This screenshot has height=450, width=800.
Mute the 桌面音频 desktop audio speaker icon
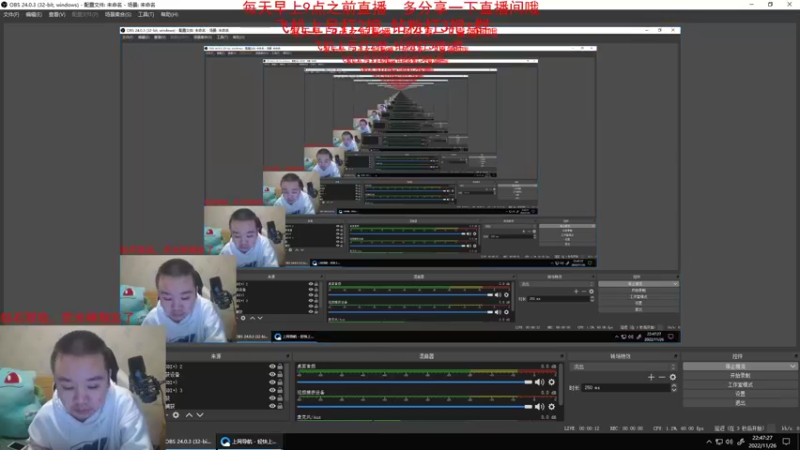539,382
